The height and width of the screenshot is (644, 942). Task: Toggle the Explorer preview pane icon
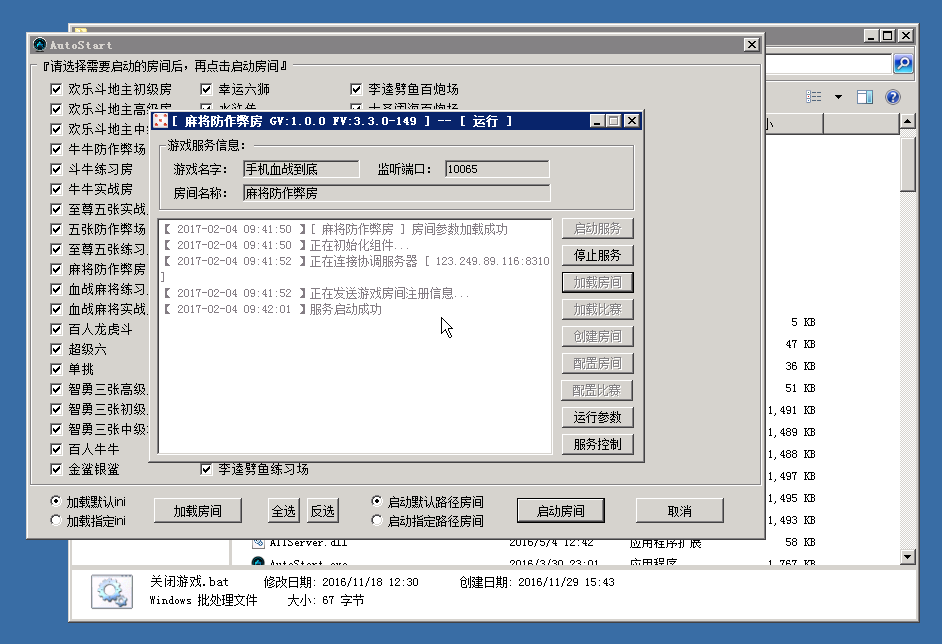coord(865,97)
